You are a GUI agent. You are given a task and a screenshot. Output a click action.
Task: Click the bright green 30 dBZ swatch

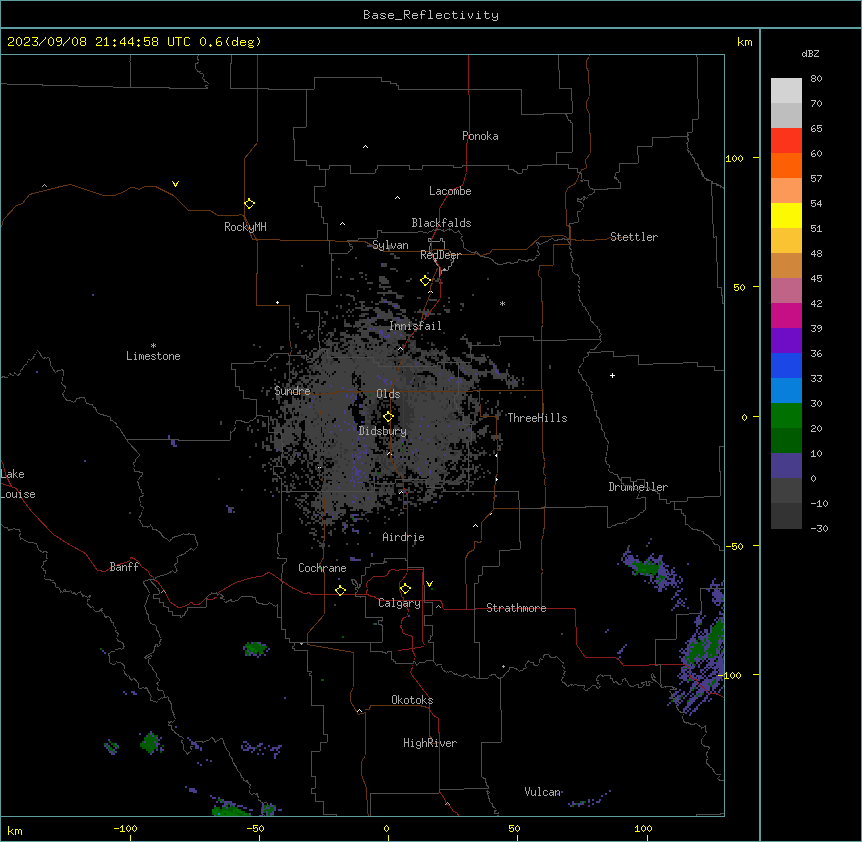click(x=786, y=416)
